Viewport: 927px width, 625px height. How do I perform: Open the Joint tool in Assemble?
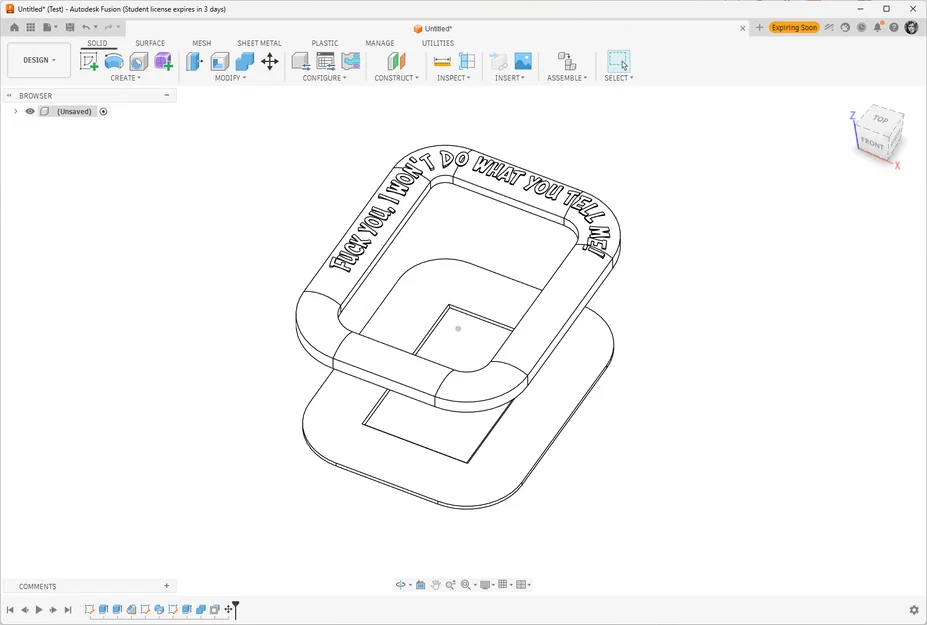566,61
